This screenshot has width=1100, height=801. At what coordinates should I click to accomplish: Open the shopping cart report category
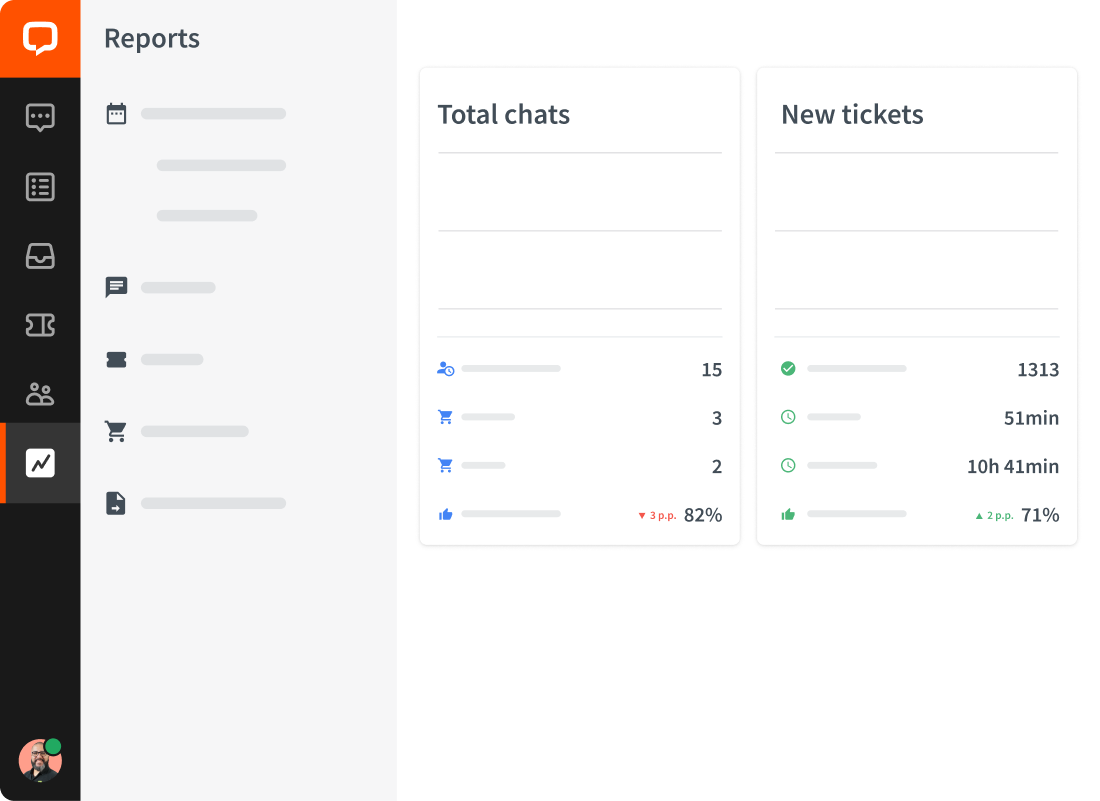[x=117, y=432]
